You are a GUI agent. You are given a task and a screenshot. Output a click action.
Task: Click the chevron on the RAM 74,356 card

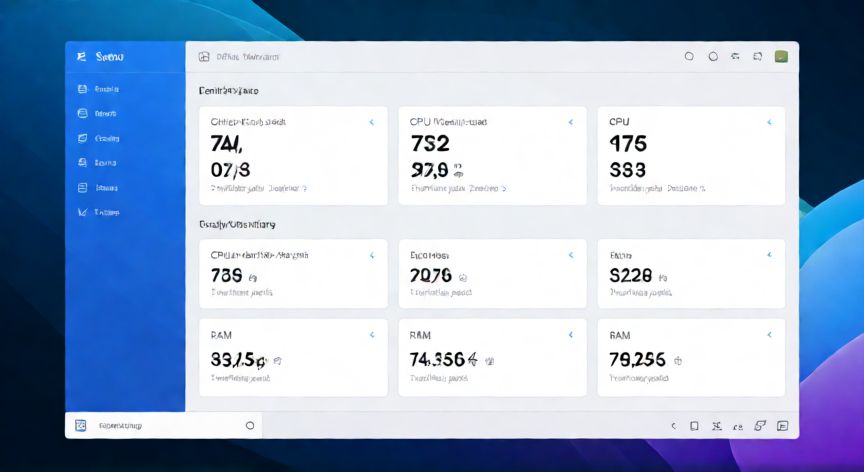pos(571,335)
